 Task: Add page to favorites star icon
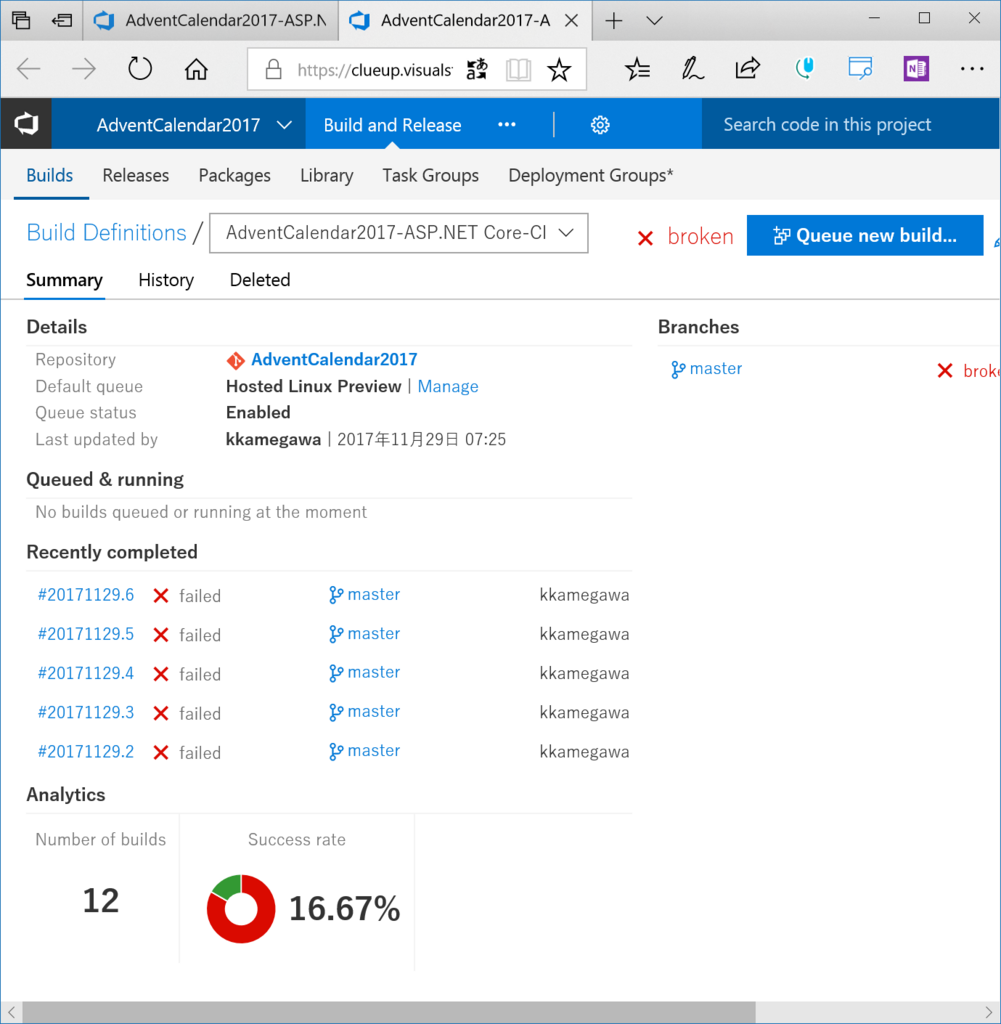[x=559, y=69]
